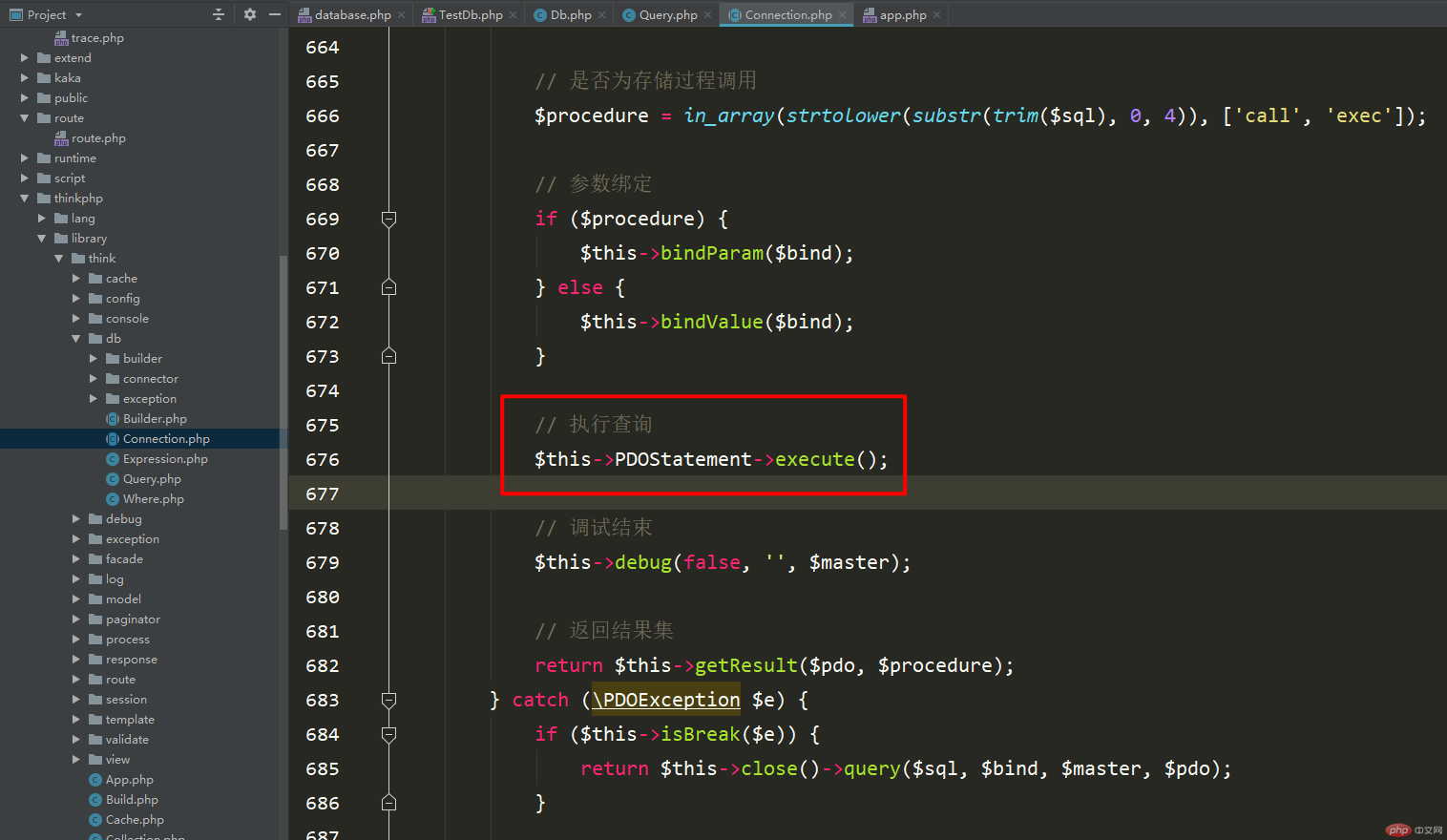Select the model folder
This screenshot has width=1447, height=840.
coord(123,599)
